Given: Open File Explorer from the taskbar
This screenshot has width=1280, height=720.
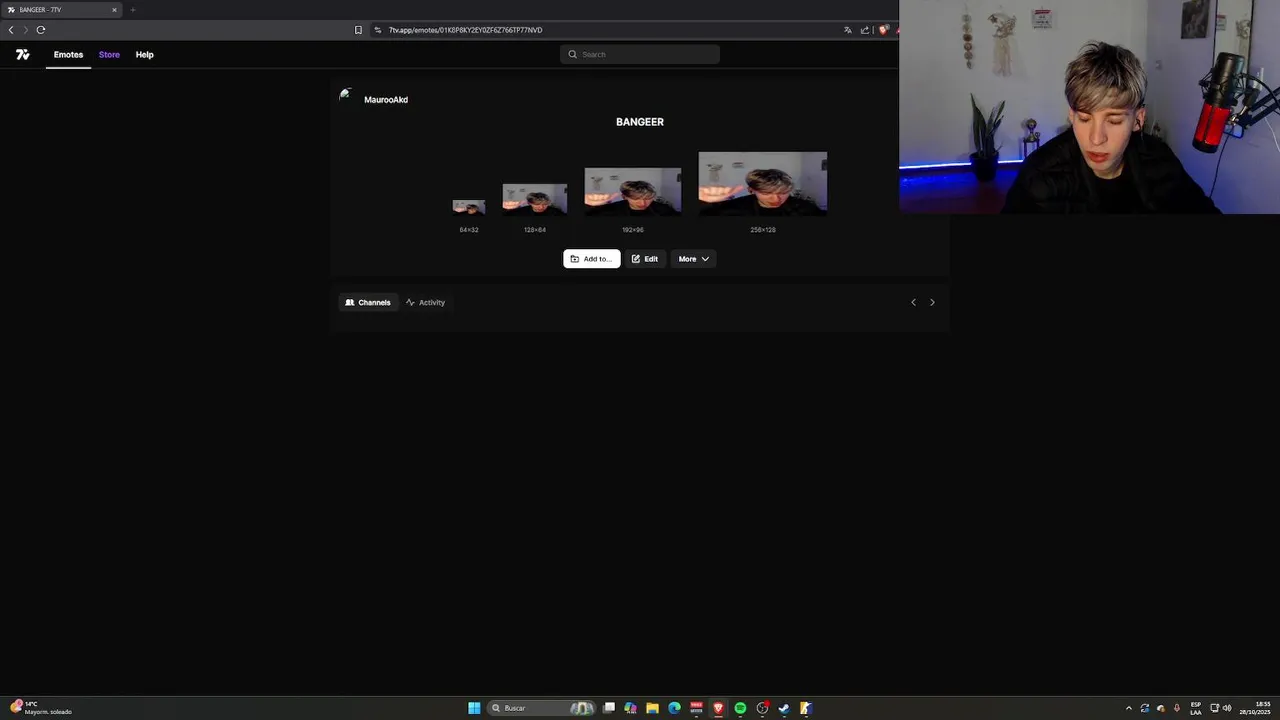Looking at the screenshot, I should [x=652, y=708].
